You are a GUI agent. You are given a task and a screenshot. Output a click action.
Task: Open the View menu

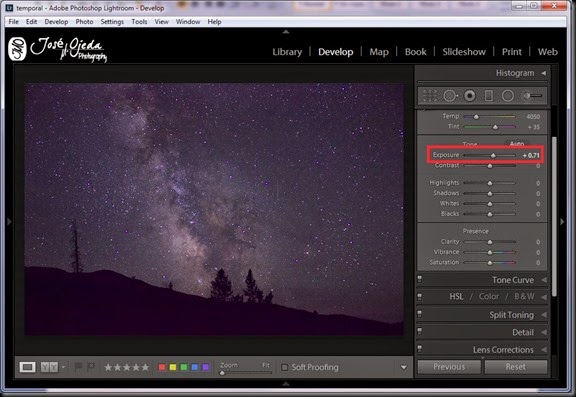161,22
